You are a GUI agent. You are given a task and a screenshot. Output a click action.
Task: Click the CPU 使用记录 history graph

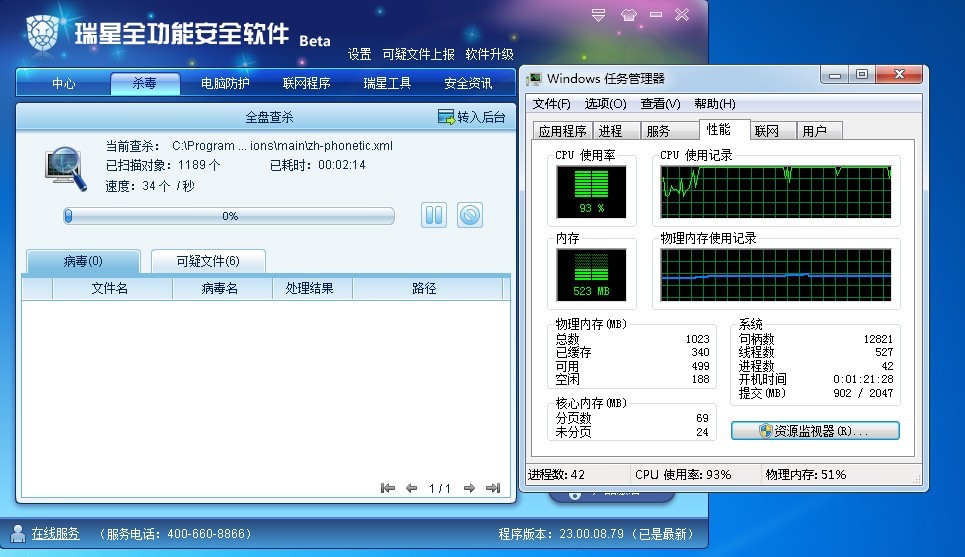(775, 191)
